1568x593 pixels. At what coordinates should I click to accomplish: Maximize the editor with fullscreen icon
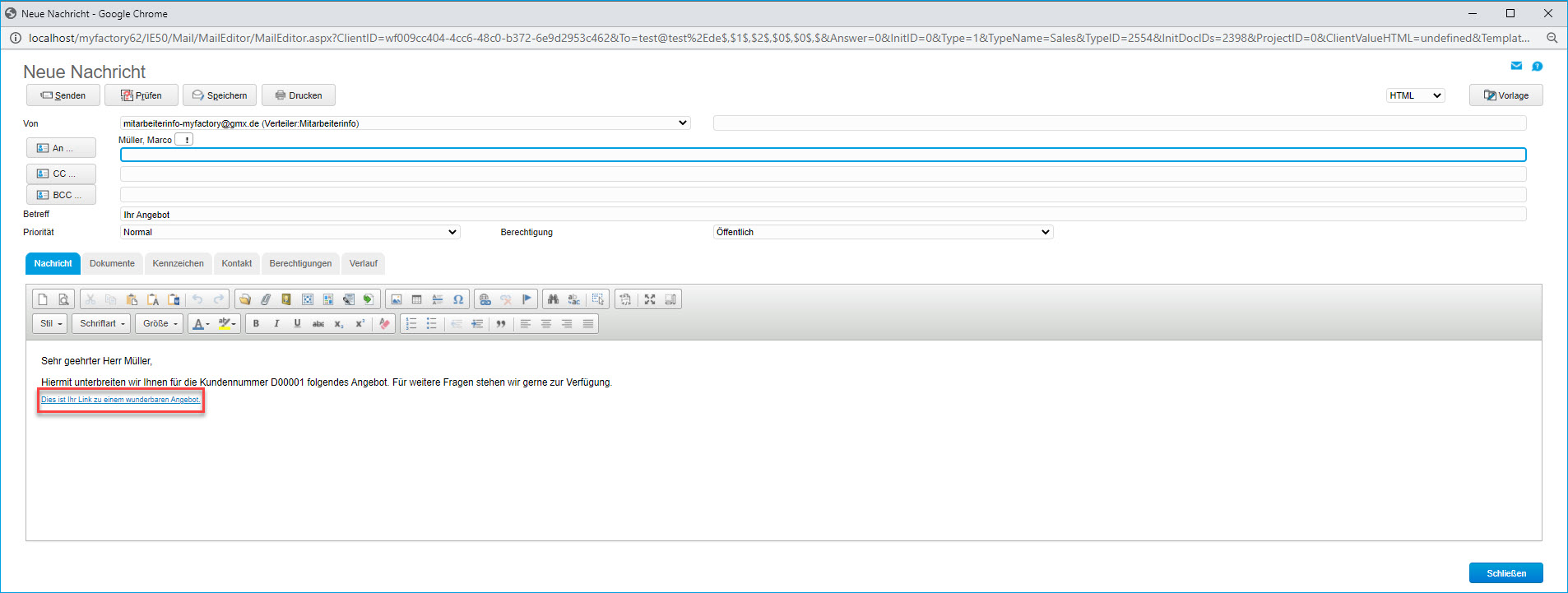click(x=650, y=299)
